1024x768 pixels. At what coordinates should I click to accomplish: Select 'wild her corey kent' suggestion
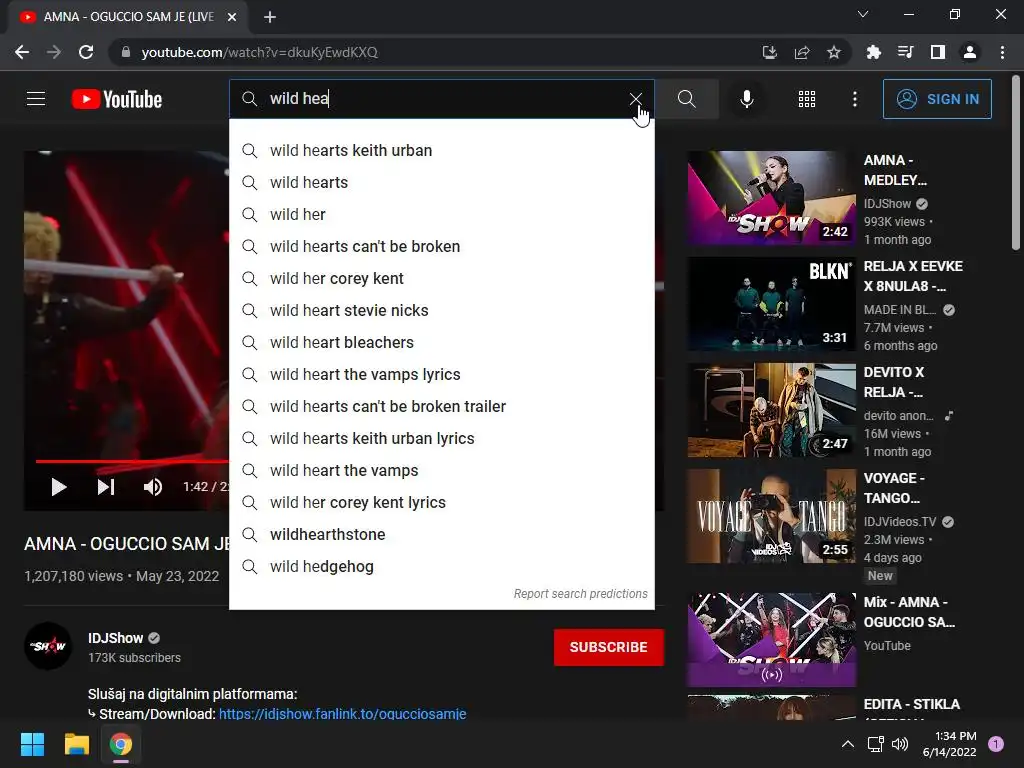(x=441, y=278)
